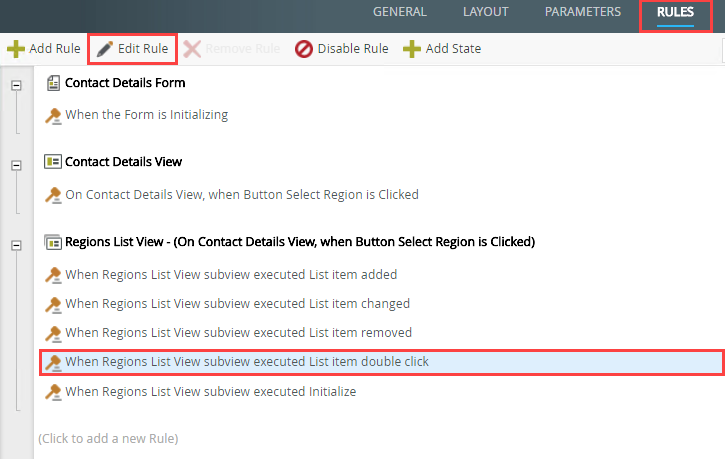Collapse the Regions List View group
This screenshot has height=459, width=725.
16,245
